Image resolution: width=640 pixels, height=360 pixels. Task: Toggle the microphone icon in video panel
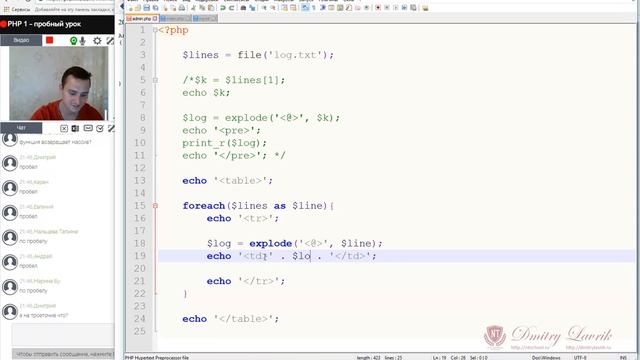[x=82, y=40]
